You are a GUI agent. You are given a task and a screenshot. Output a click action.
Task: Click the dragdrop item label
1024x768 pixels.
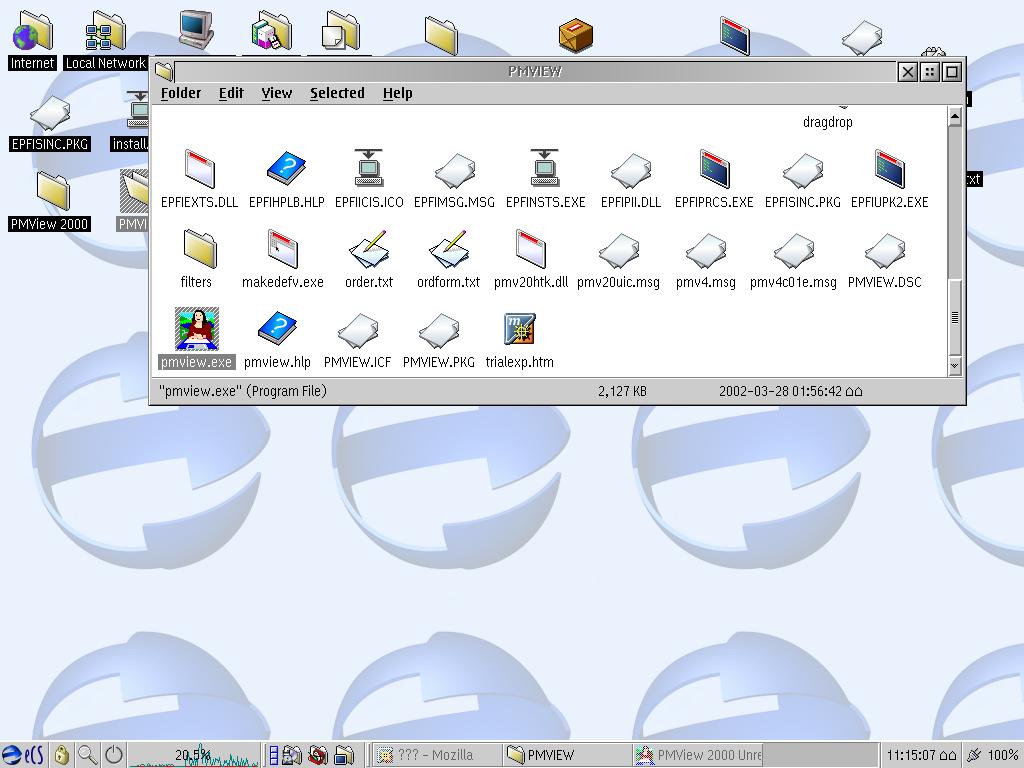pyautogui.click(x=827, y=122)
